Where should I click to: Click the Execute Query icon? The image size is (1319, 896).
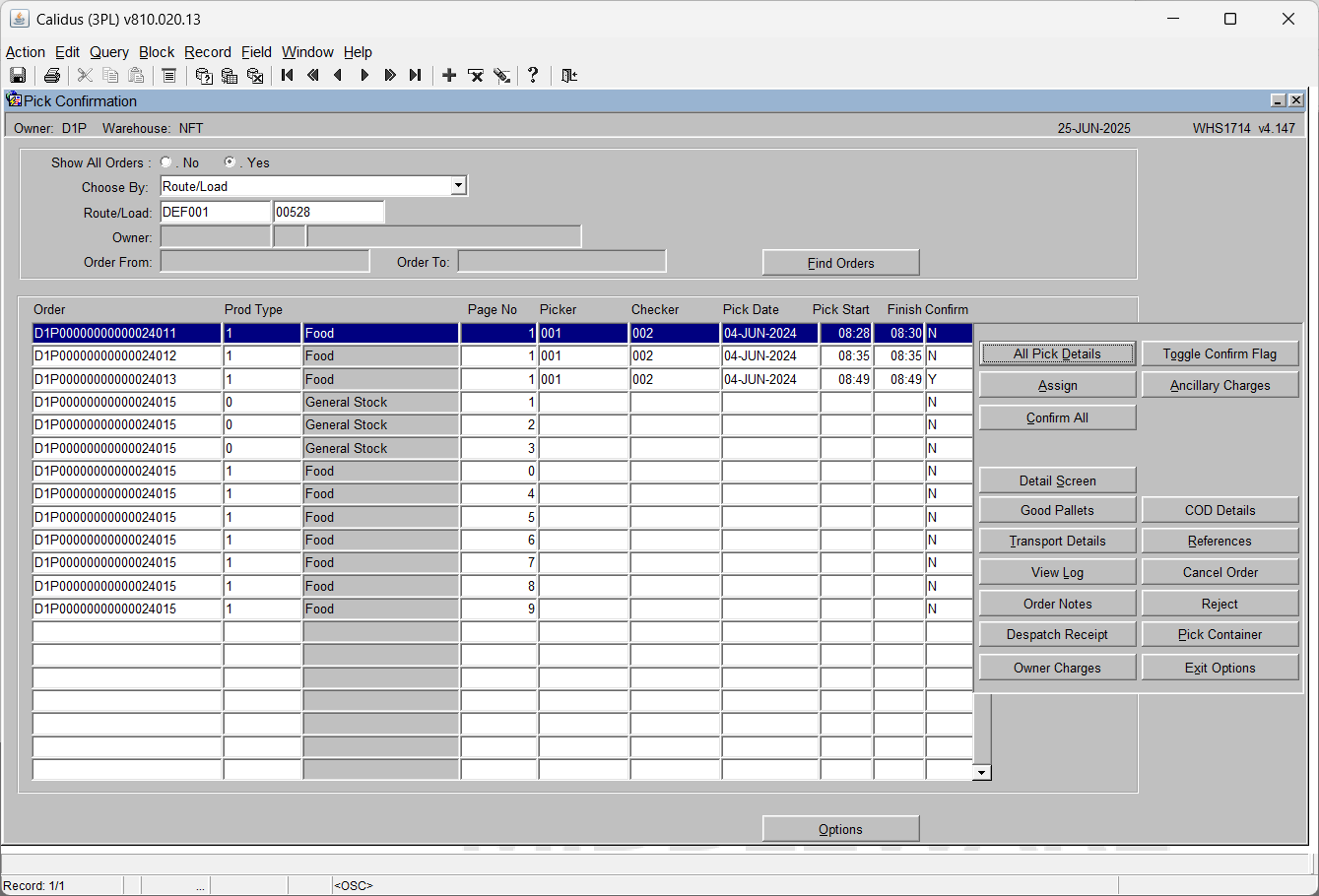point(230,75)
